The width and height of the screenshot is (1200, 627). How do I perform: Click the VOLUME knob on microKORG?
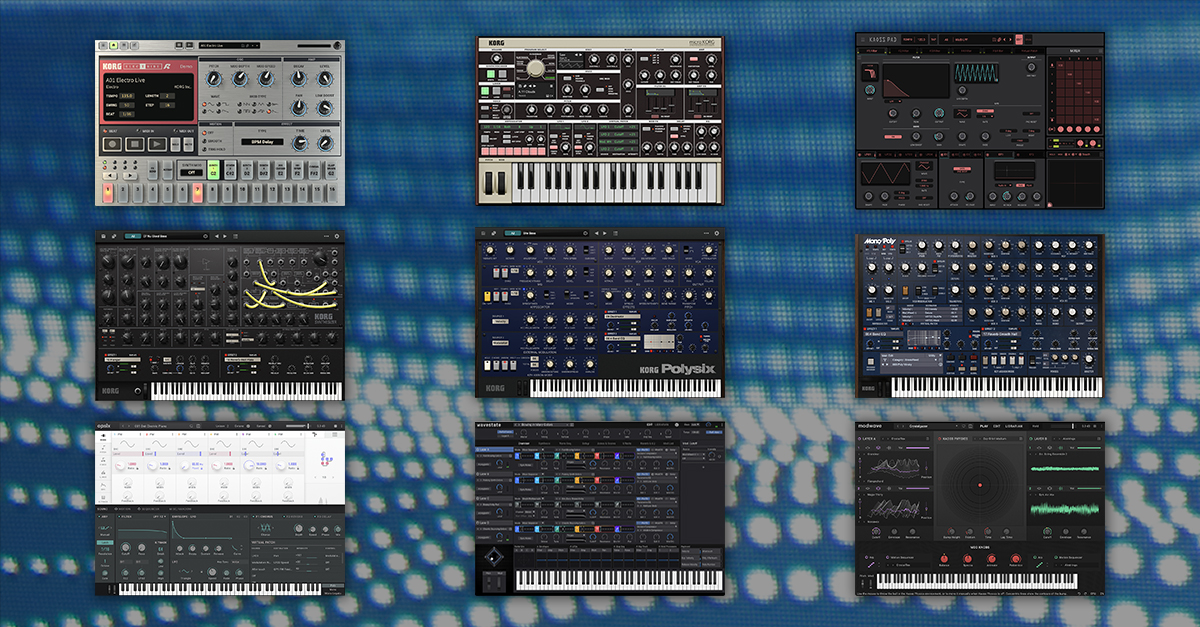(x=496, y=58)
